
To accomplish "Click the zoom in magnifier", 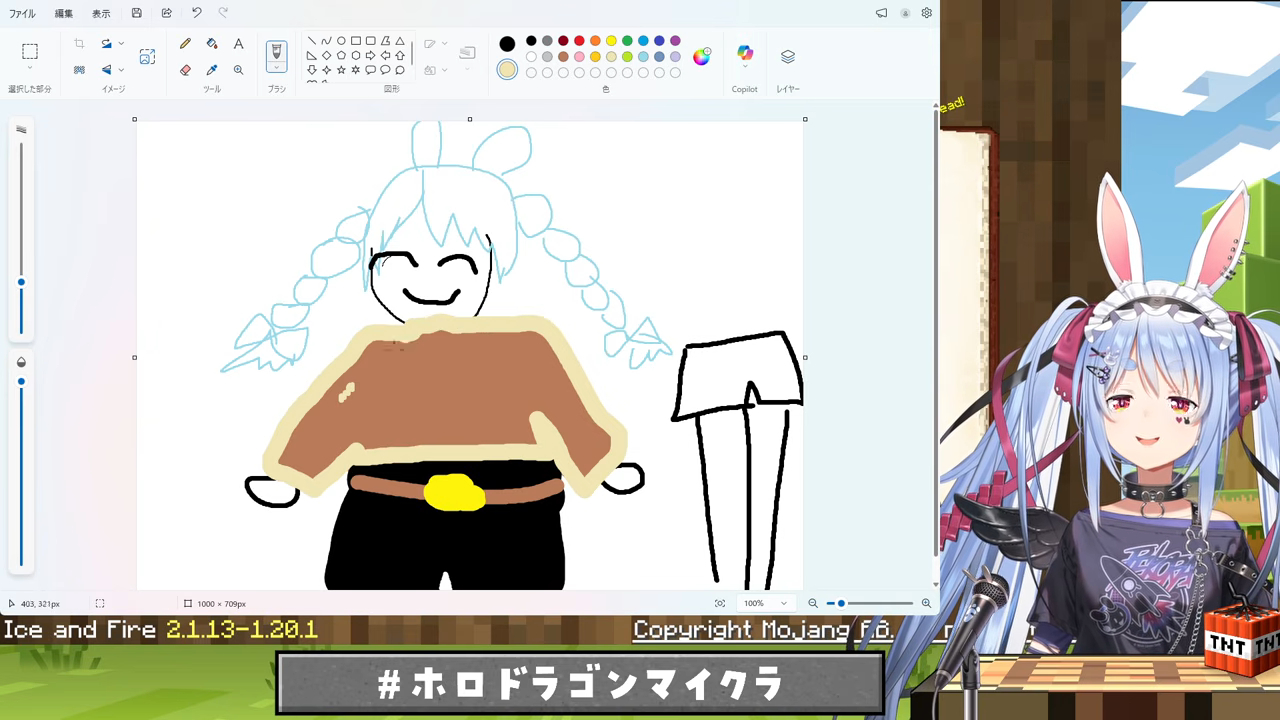I will click(x=926, y=603).
